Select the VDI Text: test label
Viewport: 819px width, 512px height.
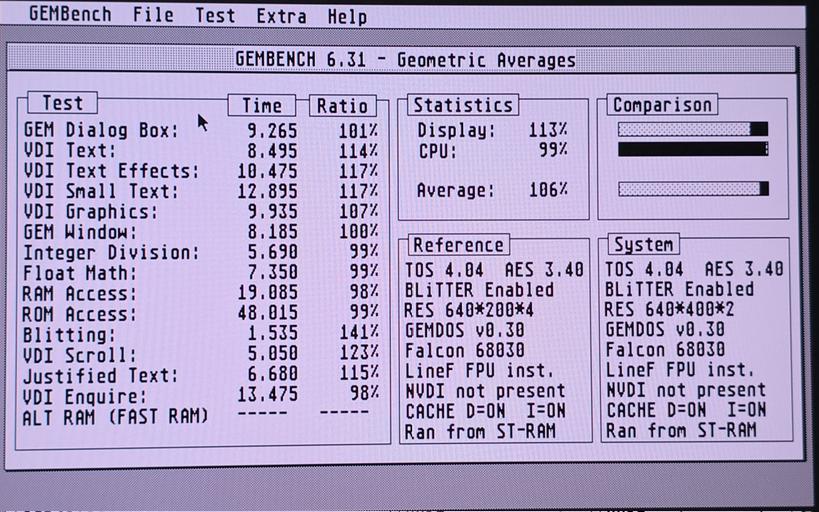click(70, 150)
